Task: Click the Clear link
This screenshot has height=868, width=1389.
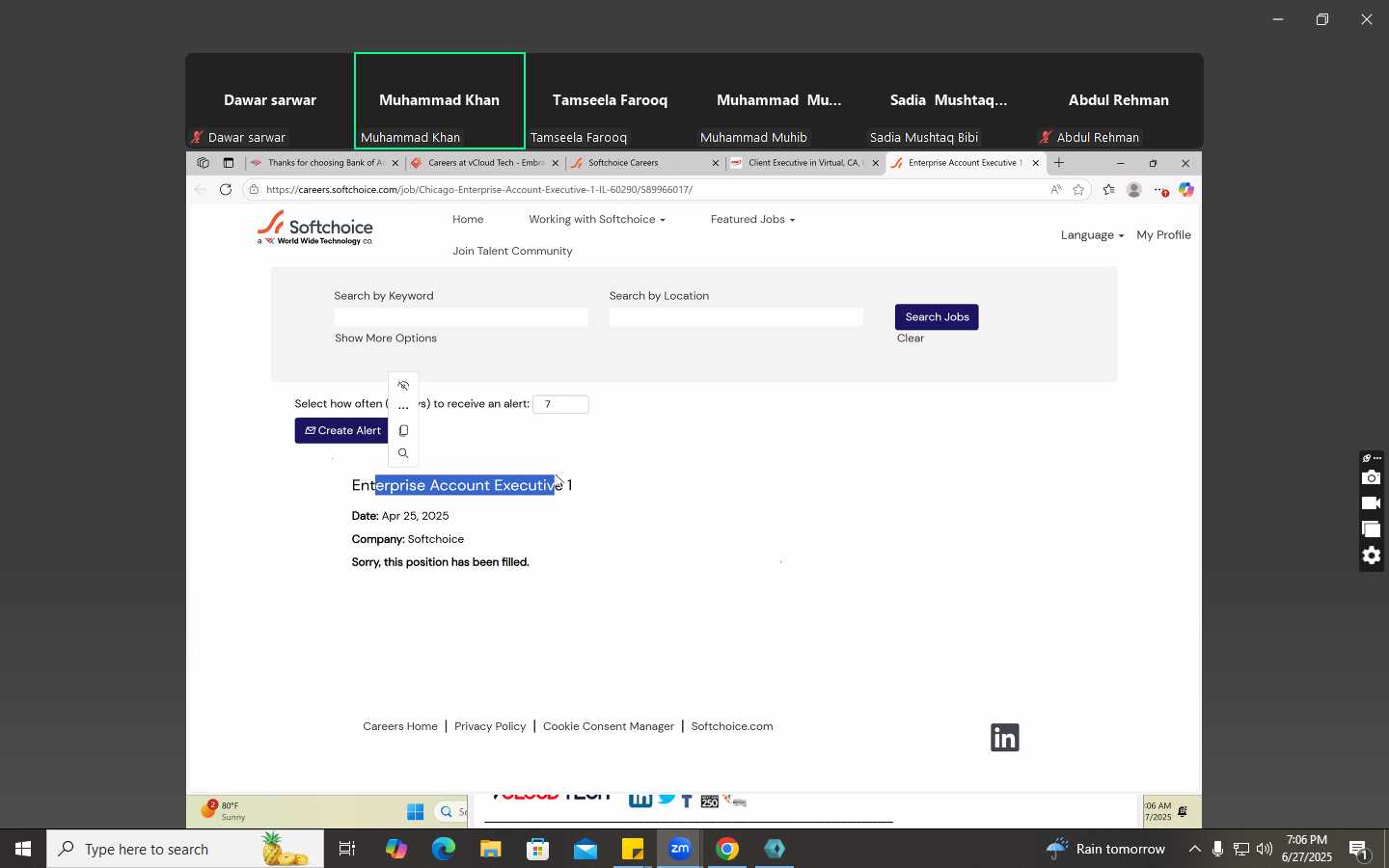Action: pos(911,339)
